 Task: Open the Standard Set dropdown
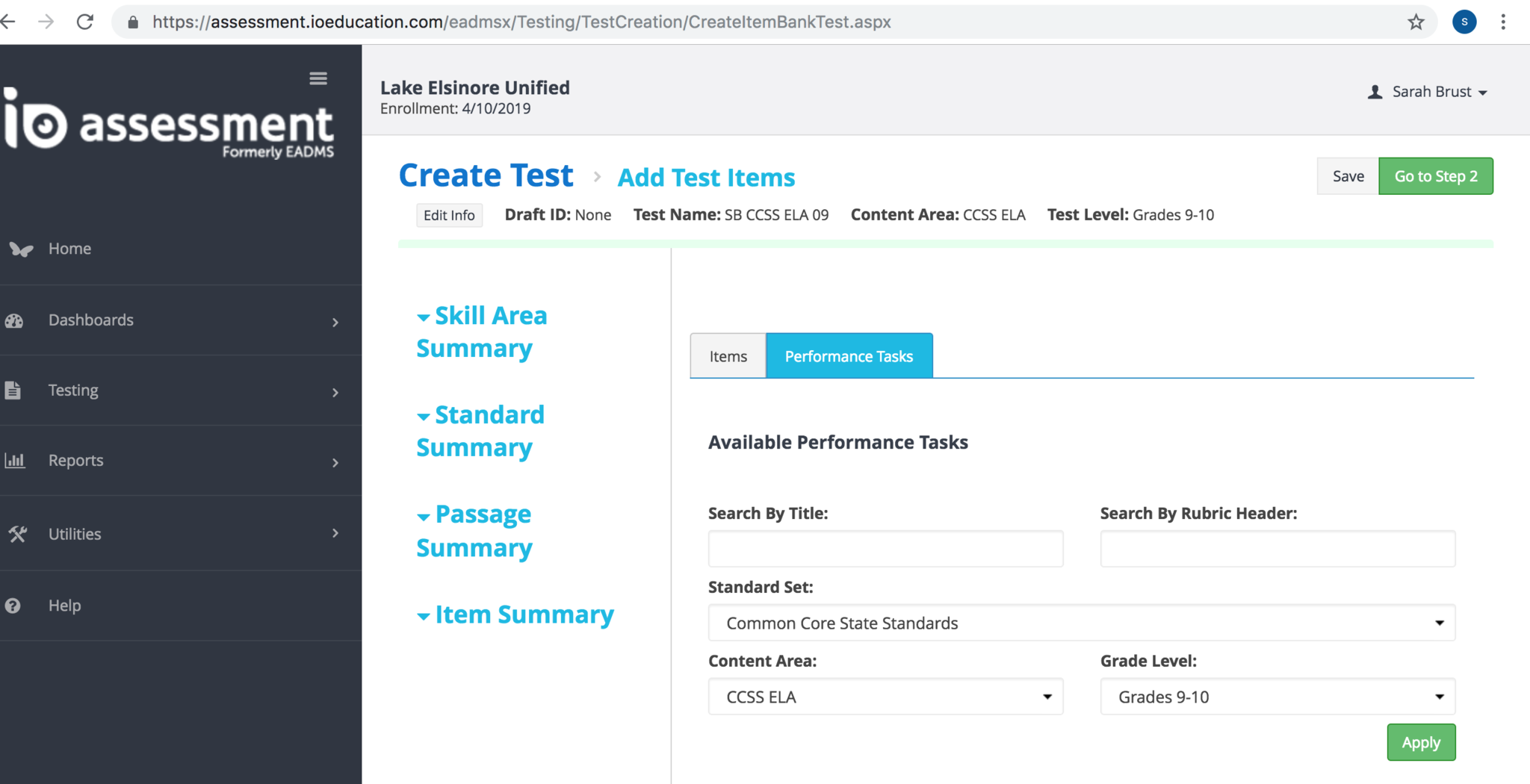(1081, 623)
